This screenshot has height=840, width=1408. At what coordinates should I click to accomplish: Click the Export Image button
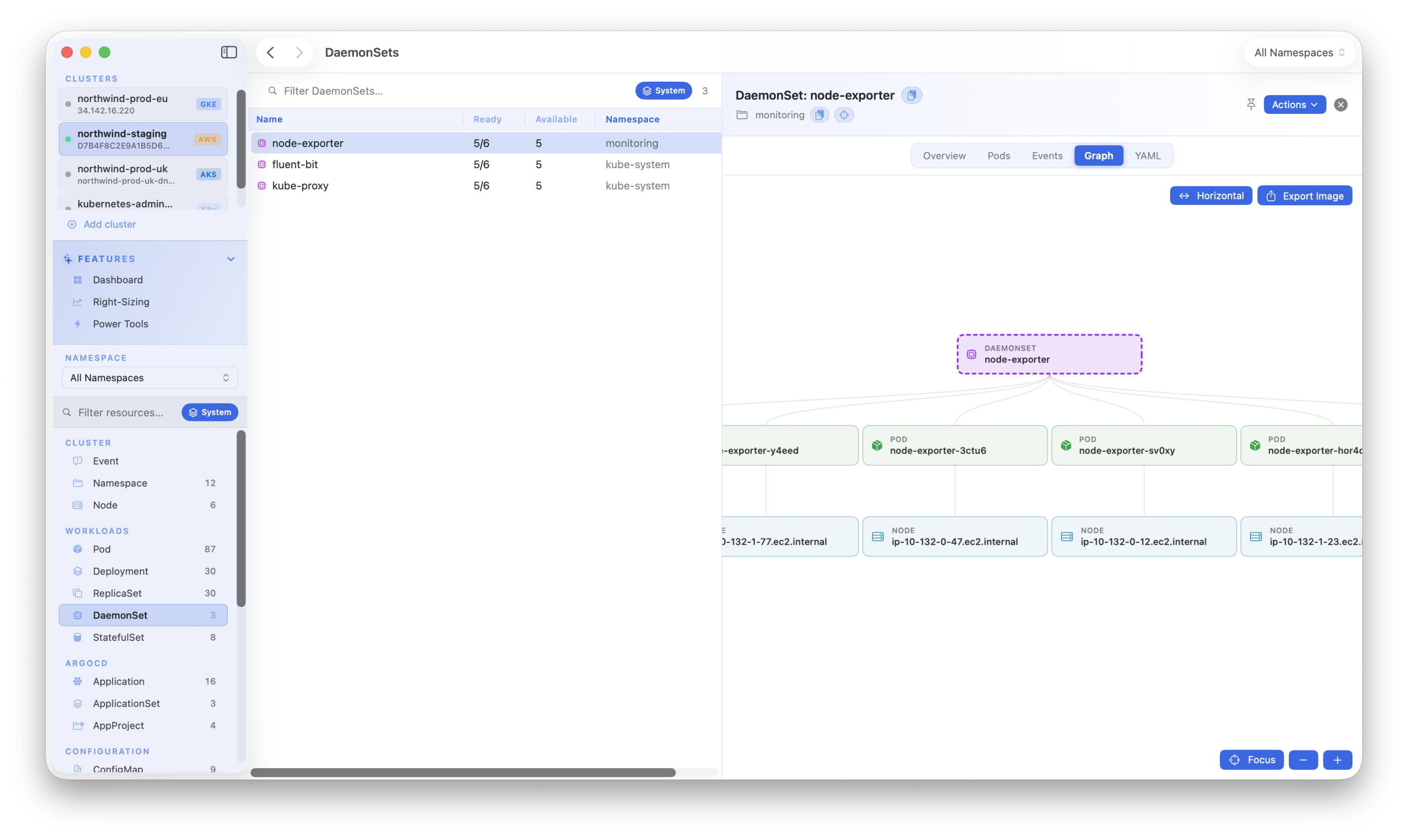[x=1304, y=195]
